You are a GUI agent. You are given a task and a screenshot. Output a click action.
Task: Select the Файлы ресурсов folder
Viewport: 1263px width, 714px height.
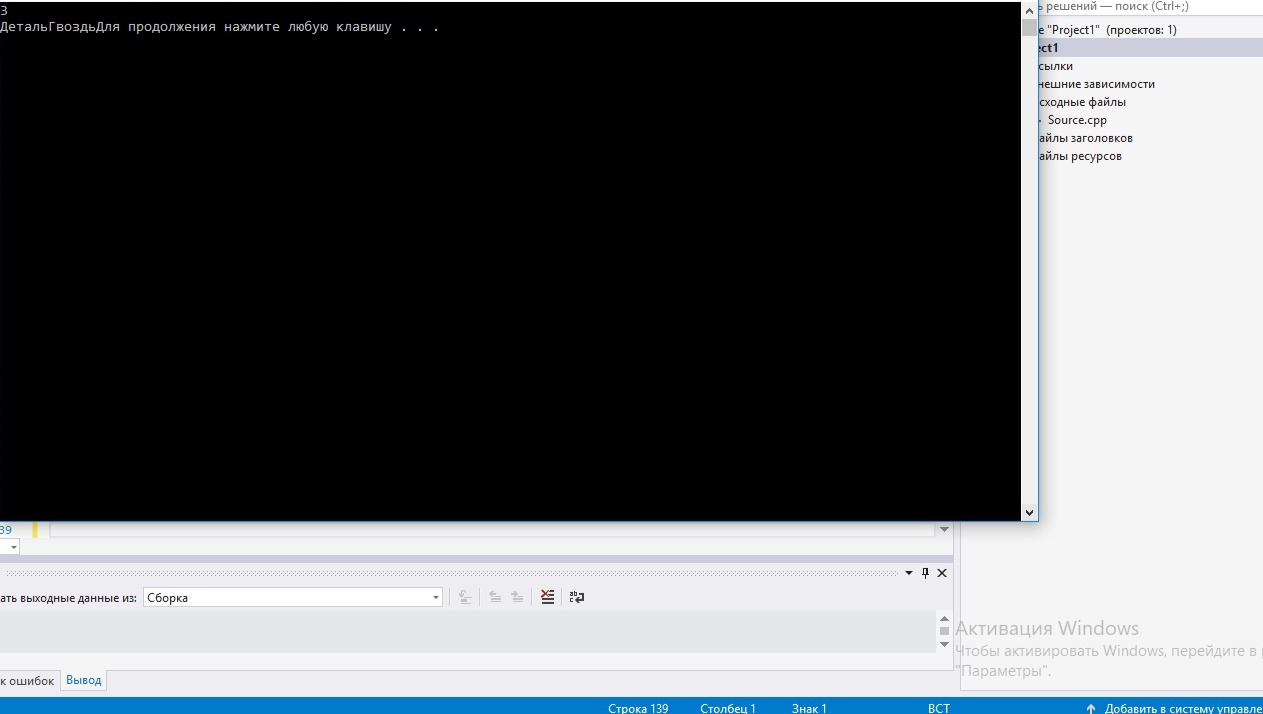tap(1079, 156)
